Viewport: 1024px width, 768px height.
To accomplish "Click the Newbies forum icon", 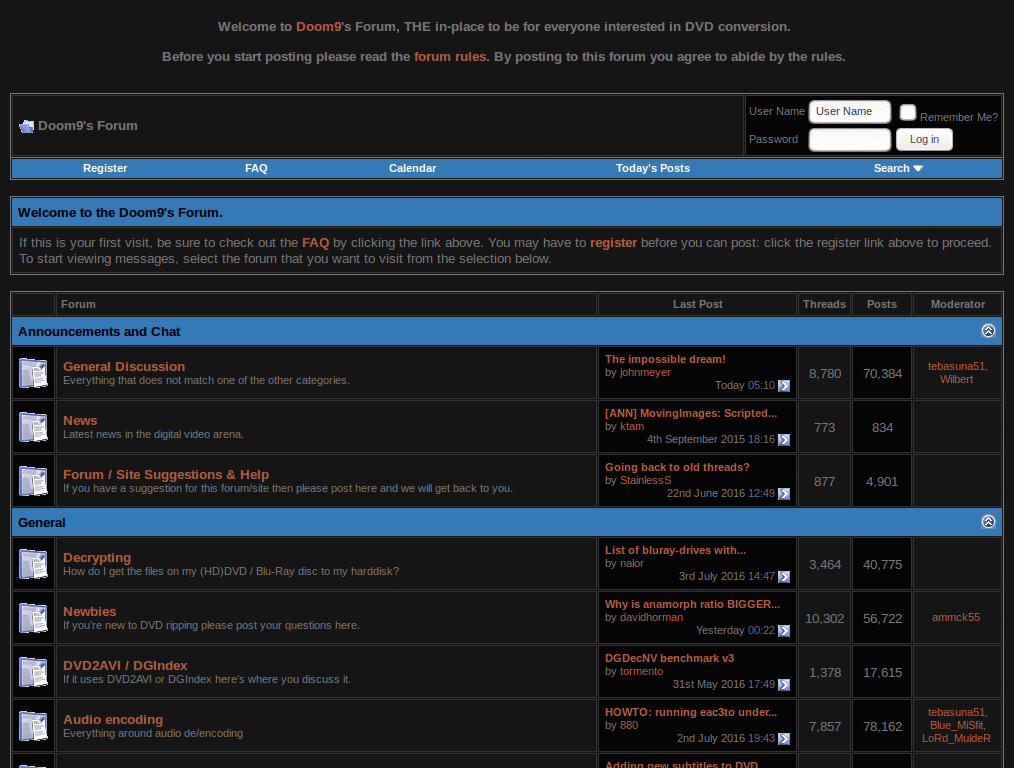I will point(33,617).
